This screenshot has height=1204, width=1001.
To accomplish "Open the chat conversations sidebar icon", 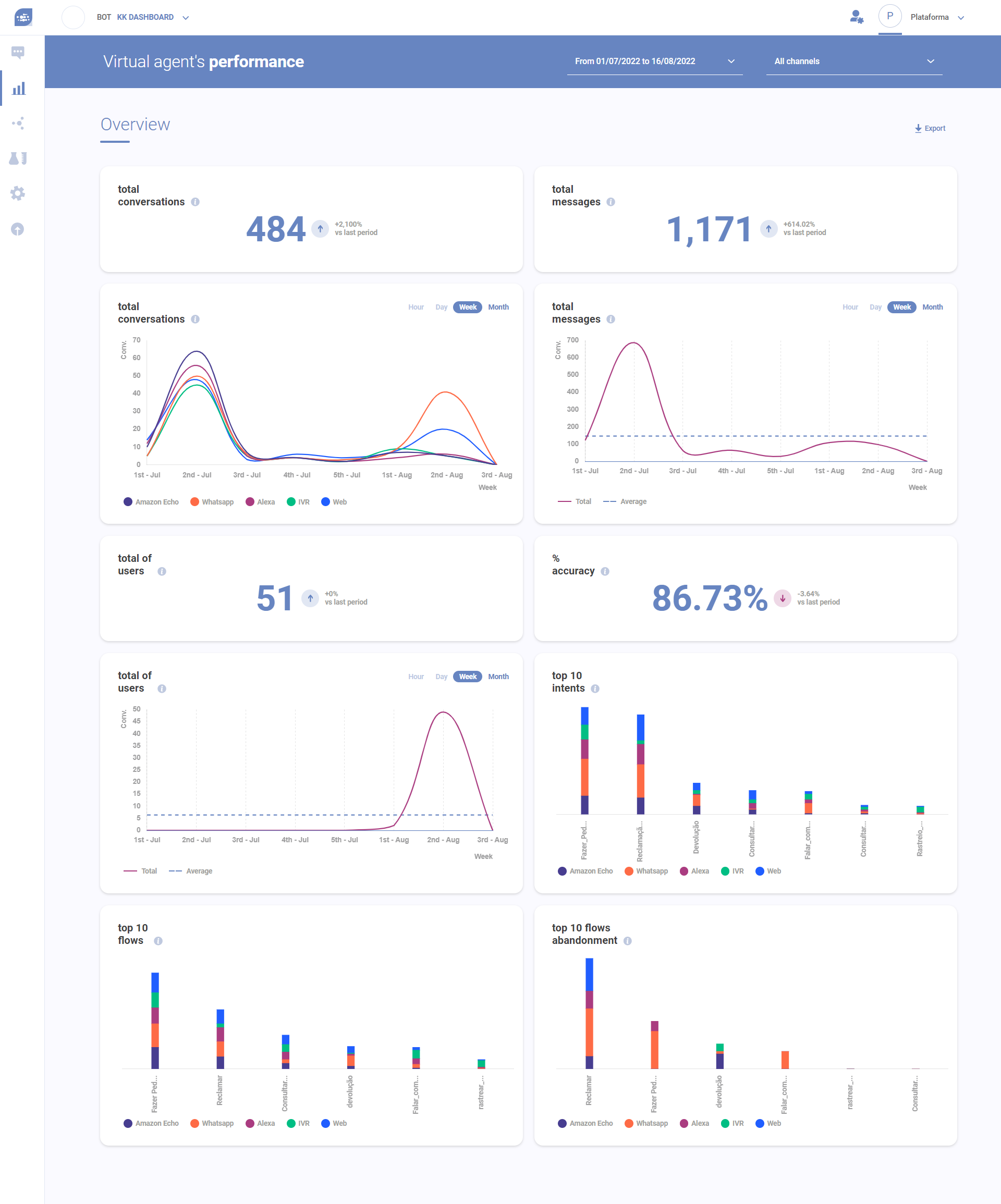I will (x=18, y=53).
